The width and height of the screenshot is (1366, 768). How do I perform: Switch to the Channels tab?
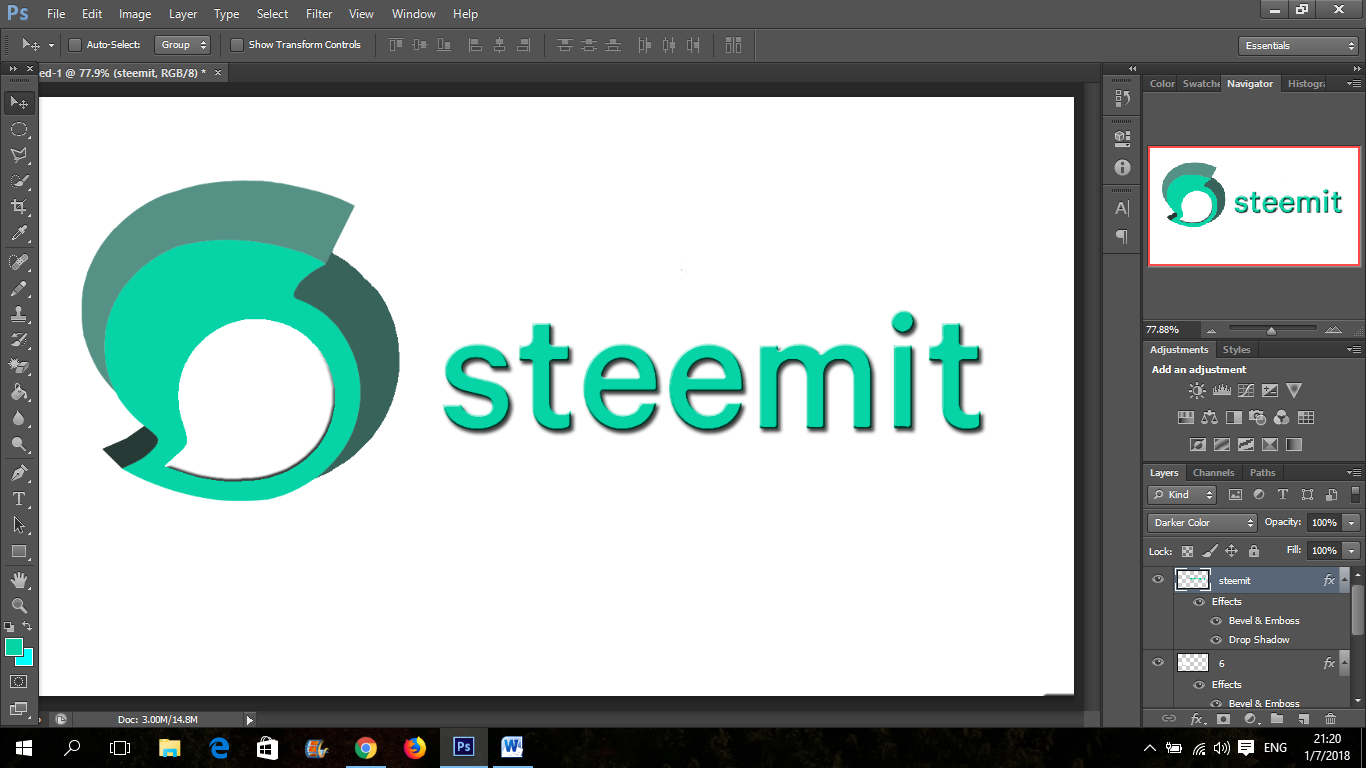tap(1213, 473)
